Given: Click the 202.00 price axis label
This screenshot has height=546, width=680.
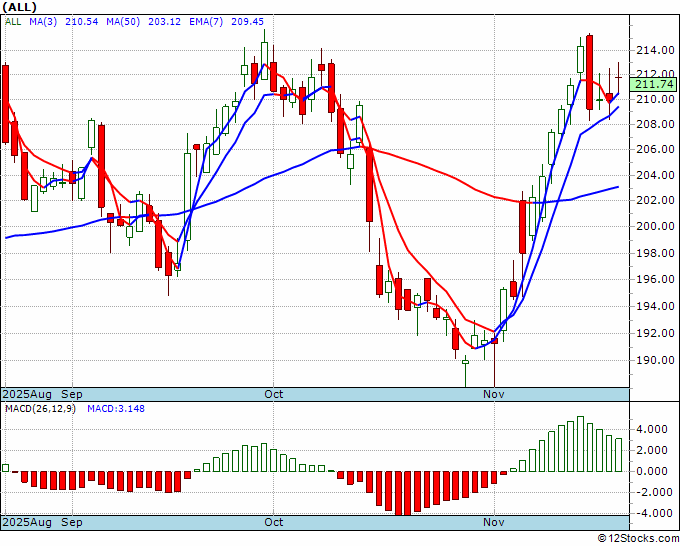Looking at the screenshot, I should [x=655, y=200].
